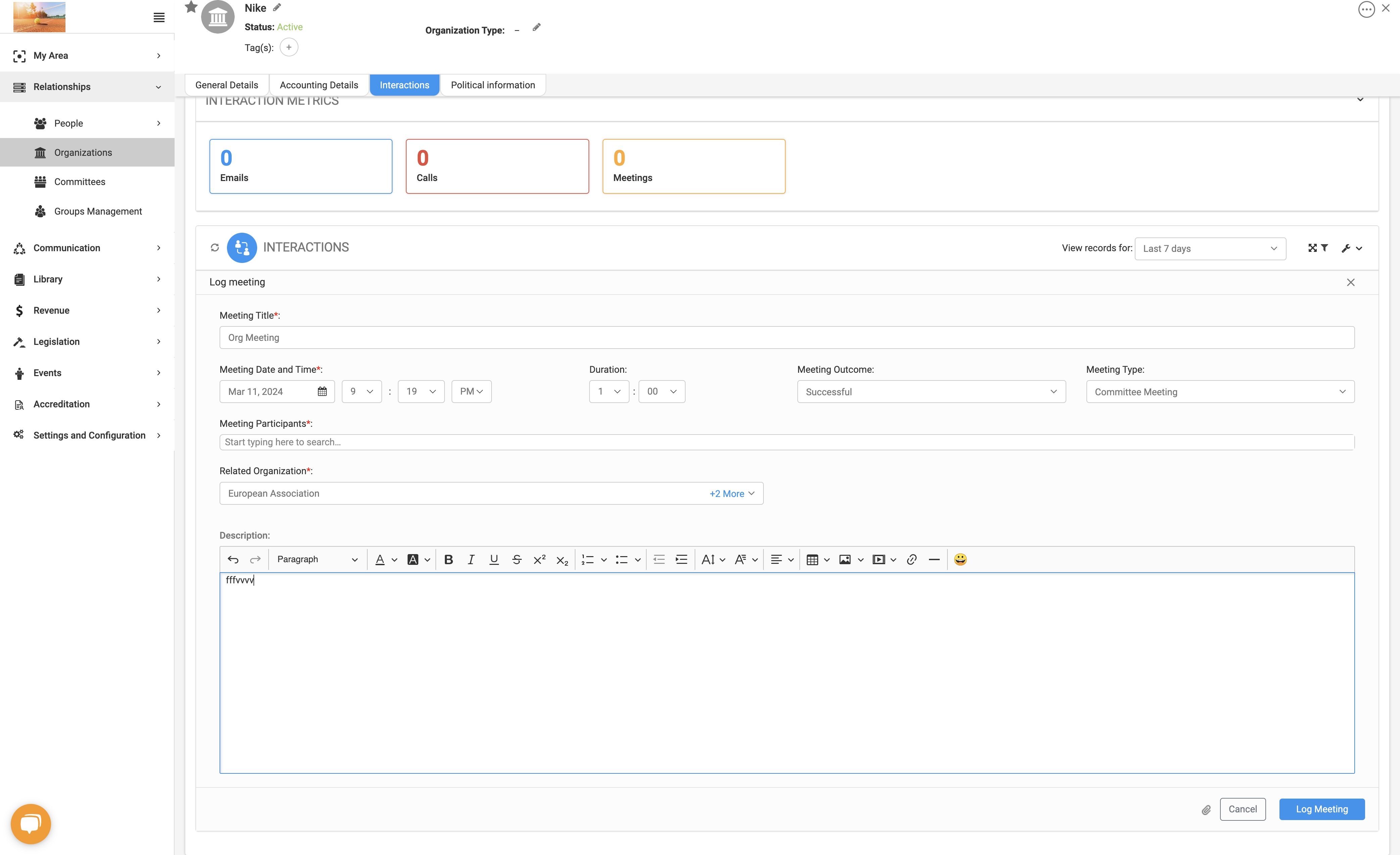
Task: Open the chat support widget
Action: [31, 824]
